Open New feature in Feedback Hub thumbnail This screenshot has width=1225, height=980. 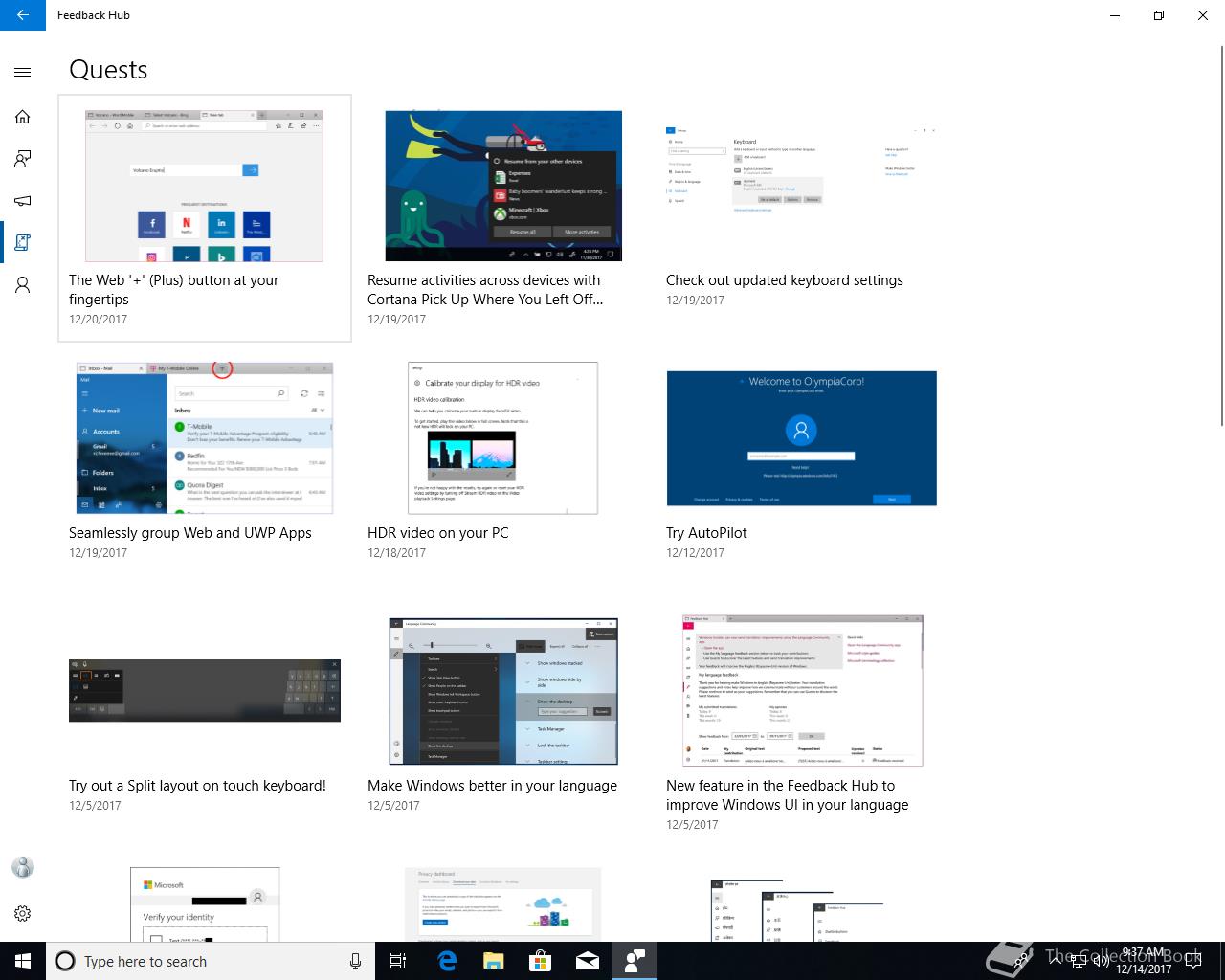coord(802,691)
